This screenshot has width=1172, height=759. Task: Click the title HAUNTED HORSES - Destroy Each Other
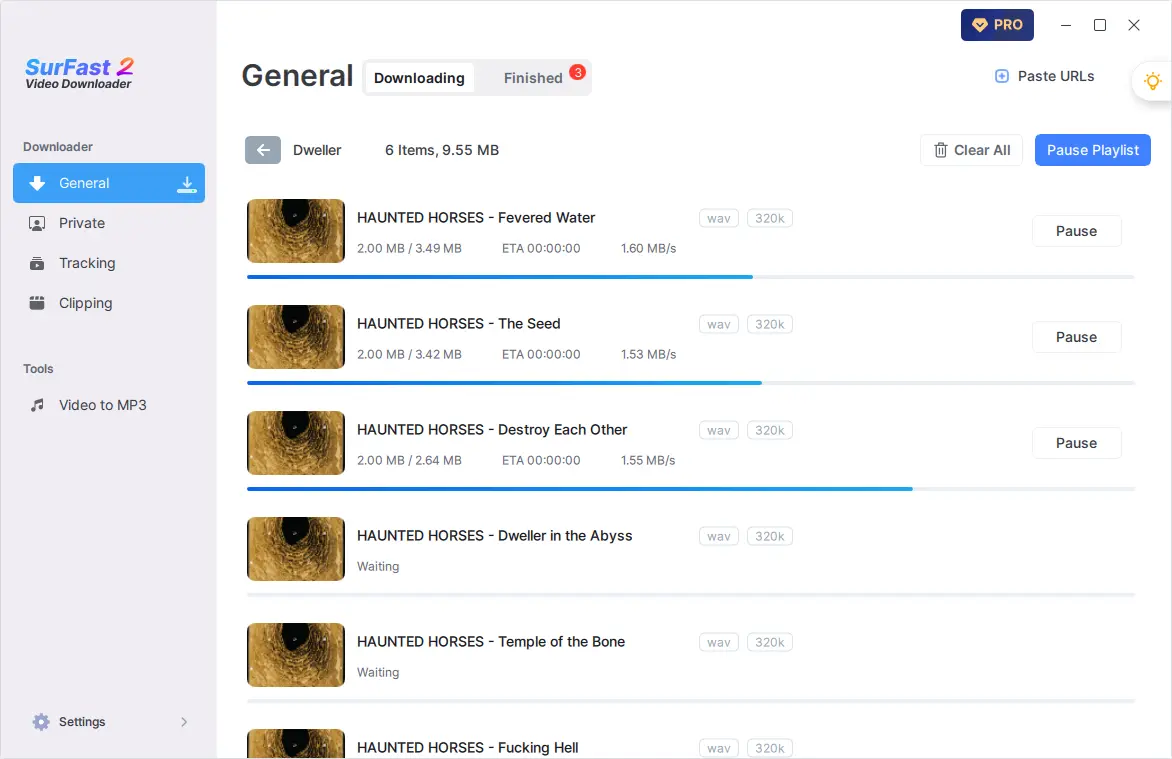492,430
